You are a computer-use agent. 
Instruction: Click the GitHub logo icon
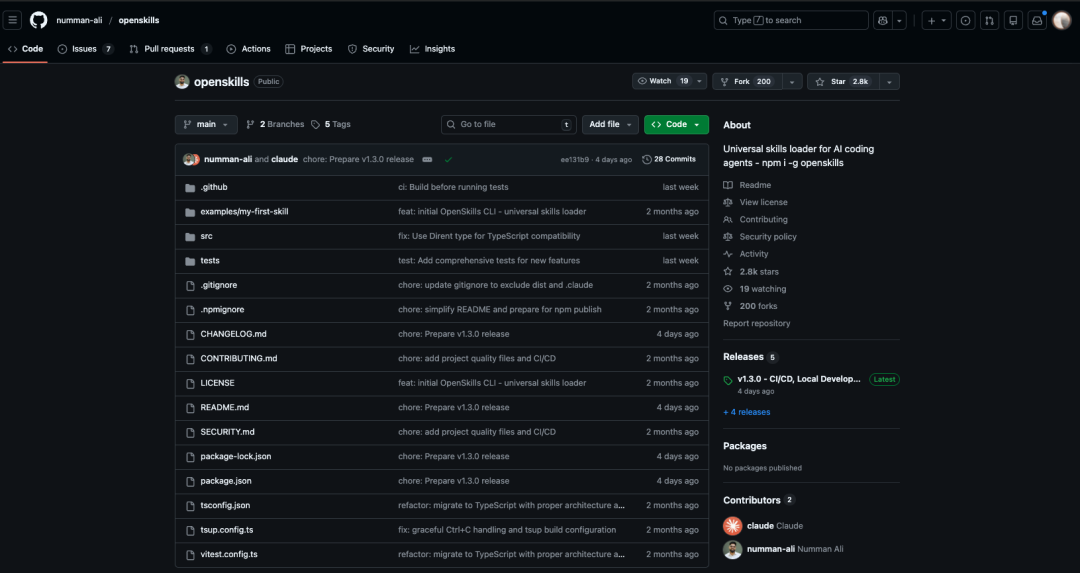pyautogui.click(x=38, y=20)
